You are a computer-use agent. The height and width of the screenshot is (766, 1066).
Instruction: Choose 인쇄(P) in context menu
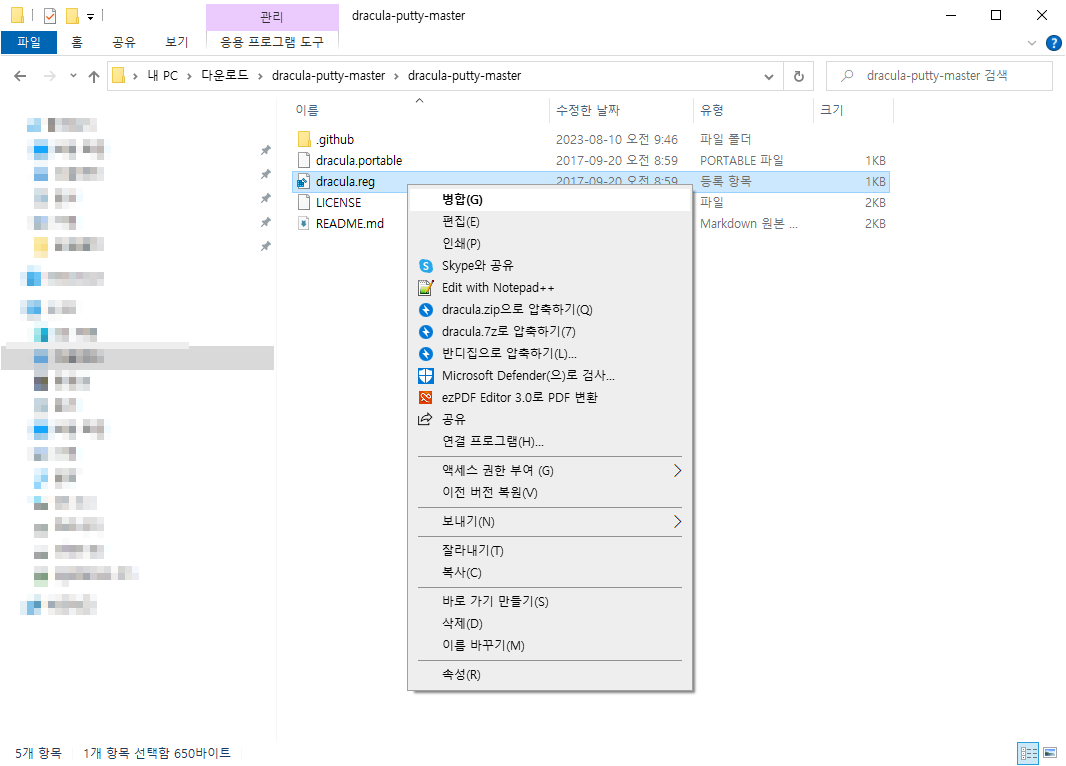pos(550,243)
